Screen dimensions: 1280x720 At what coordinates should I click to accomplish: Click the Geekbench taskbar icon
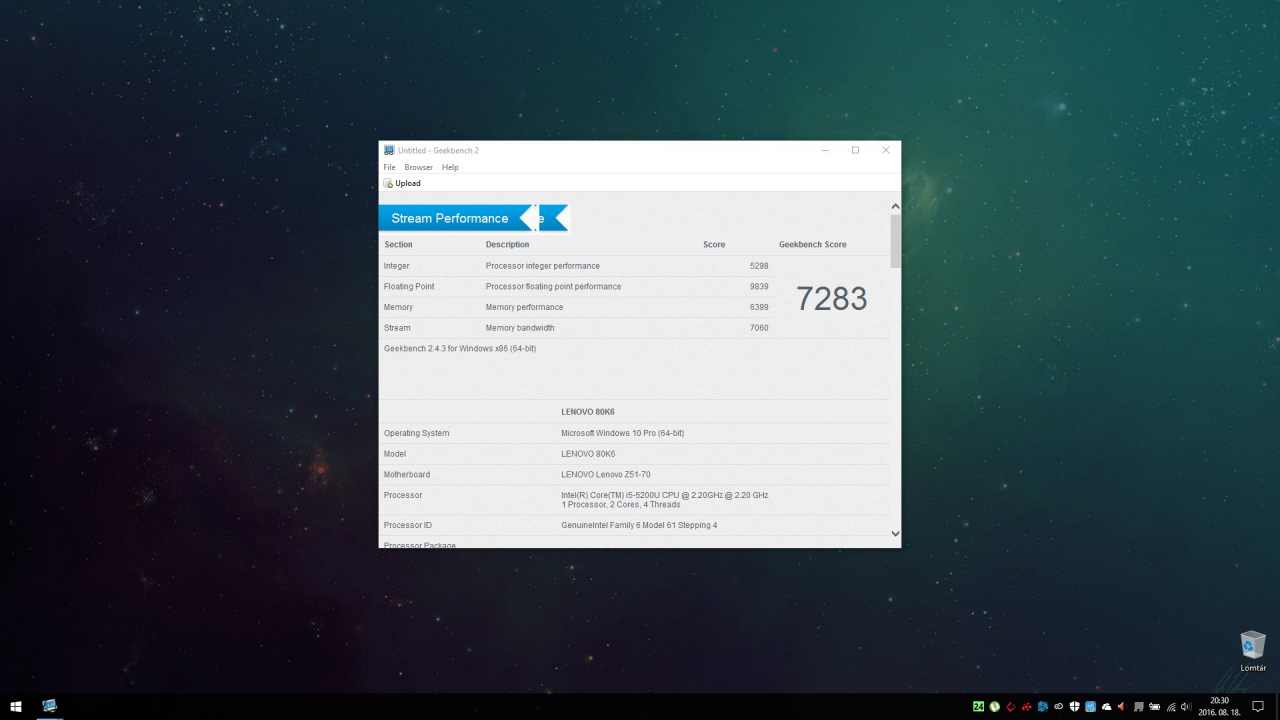pyautogui.click(x=49, y=706)
